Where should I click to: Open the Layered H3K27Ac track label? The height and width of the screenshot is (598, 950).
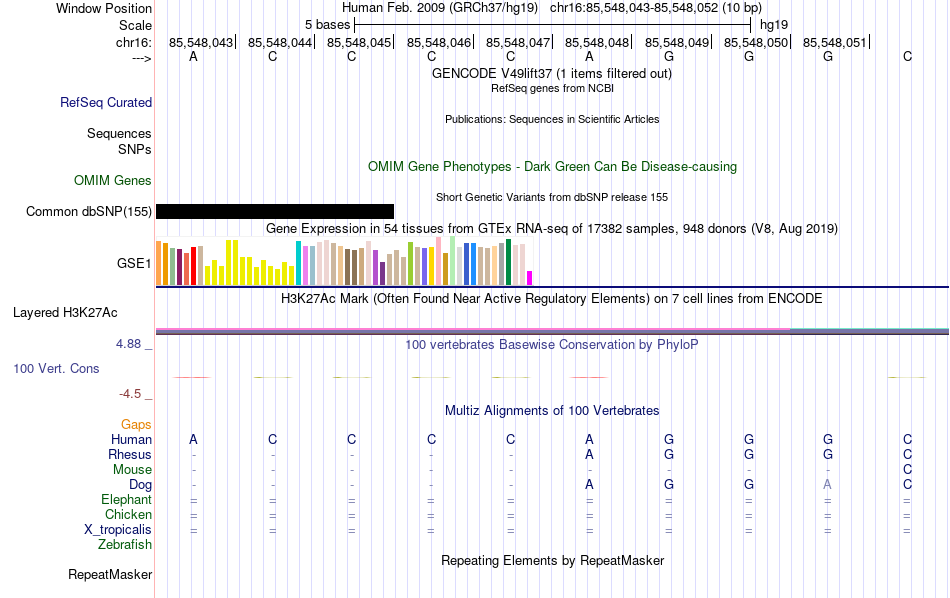click(x=65, y=313)
